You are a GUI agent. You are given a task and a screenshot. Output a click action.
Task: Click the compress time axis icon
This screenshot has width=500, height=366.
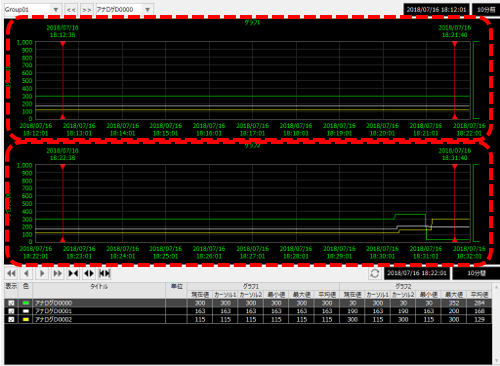(73, 274)
